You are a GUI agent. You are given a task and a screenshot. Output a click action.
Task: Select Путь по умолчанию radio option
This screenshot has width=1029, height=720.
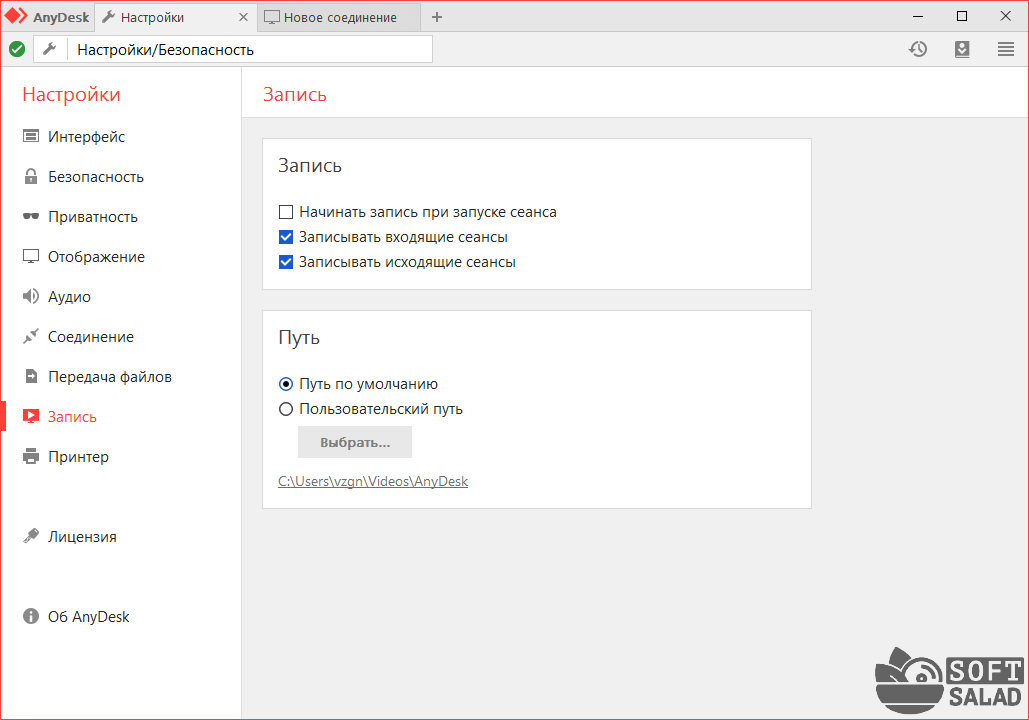(x=286, y=384)
